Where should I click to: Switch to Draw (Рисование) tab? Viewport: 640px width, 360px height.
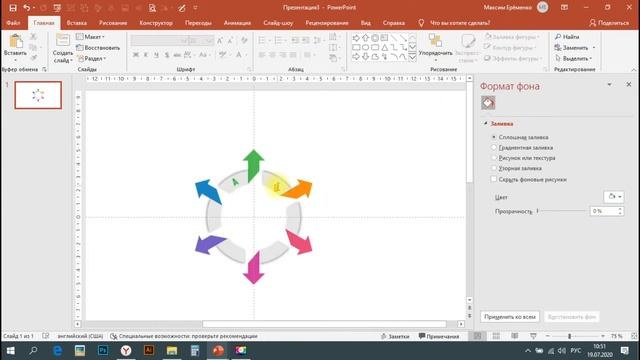[113, 23]
